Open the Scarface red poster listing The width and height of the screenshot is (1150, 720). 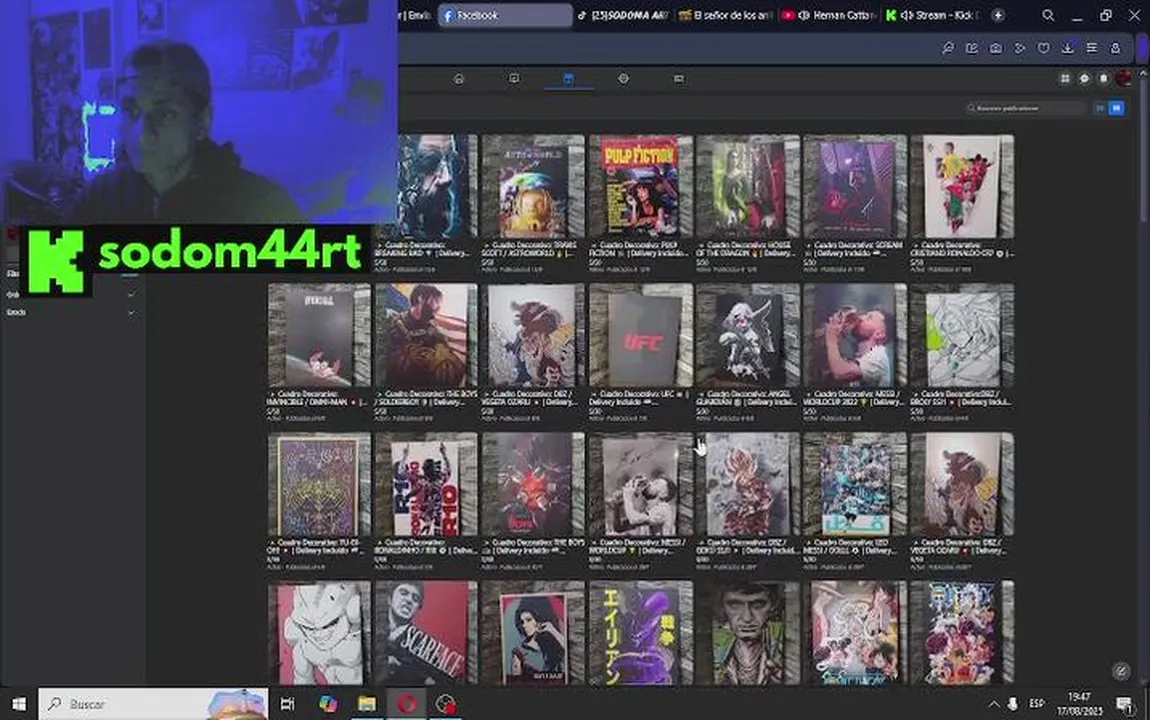point(426,633)
